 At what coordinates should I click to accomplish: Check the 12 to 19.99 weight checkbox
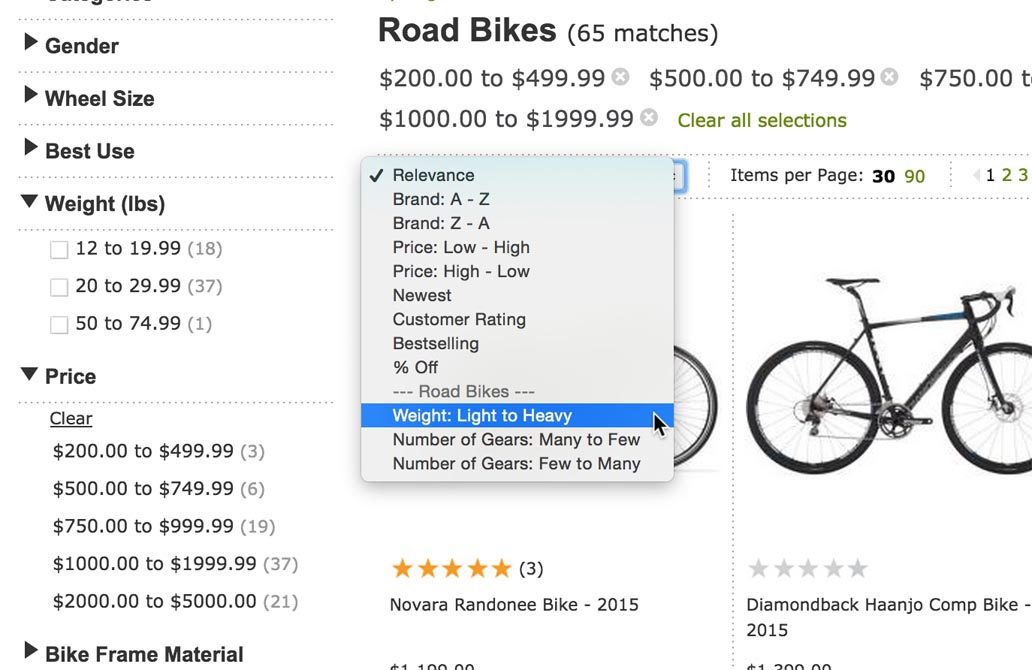tap(59, 249)
